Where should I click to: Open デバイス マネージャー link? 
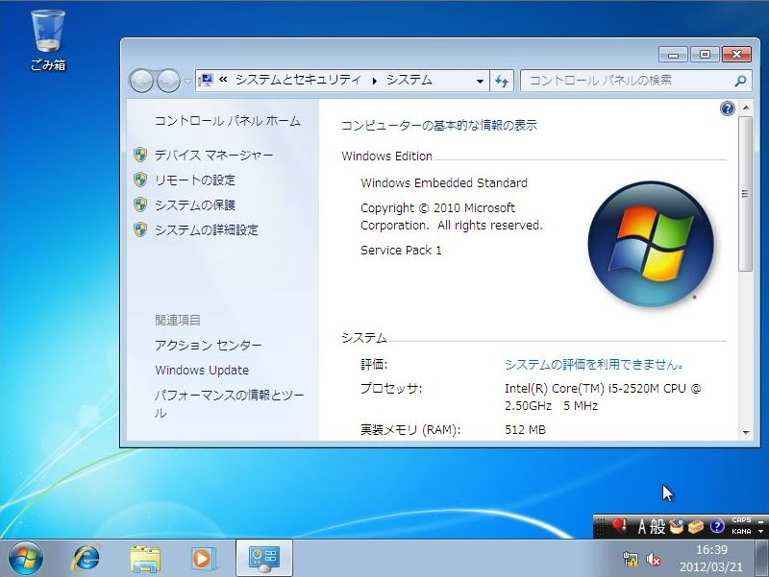click(x=214, y=155)
